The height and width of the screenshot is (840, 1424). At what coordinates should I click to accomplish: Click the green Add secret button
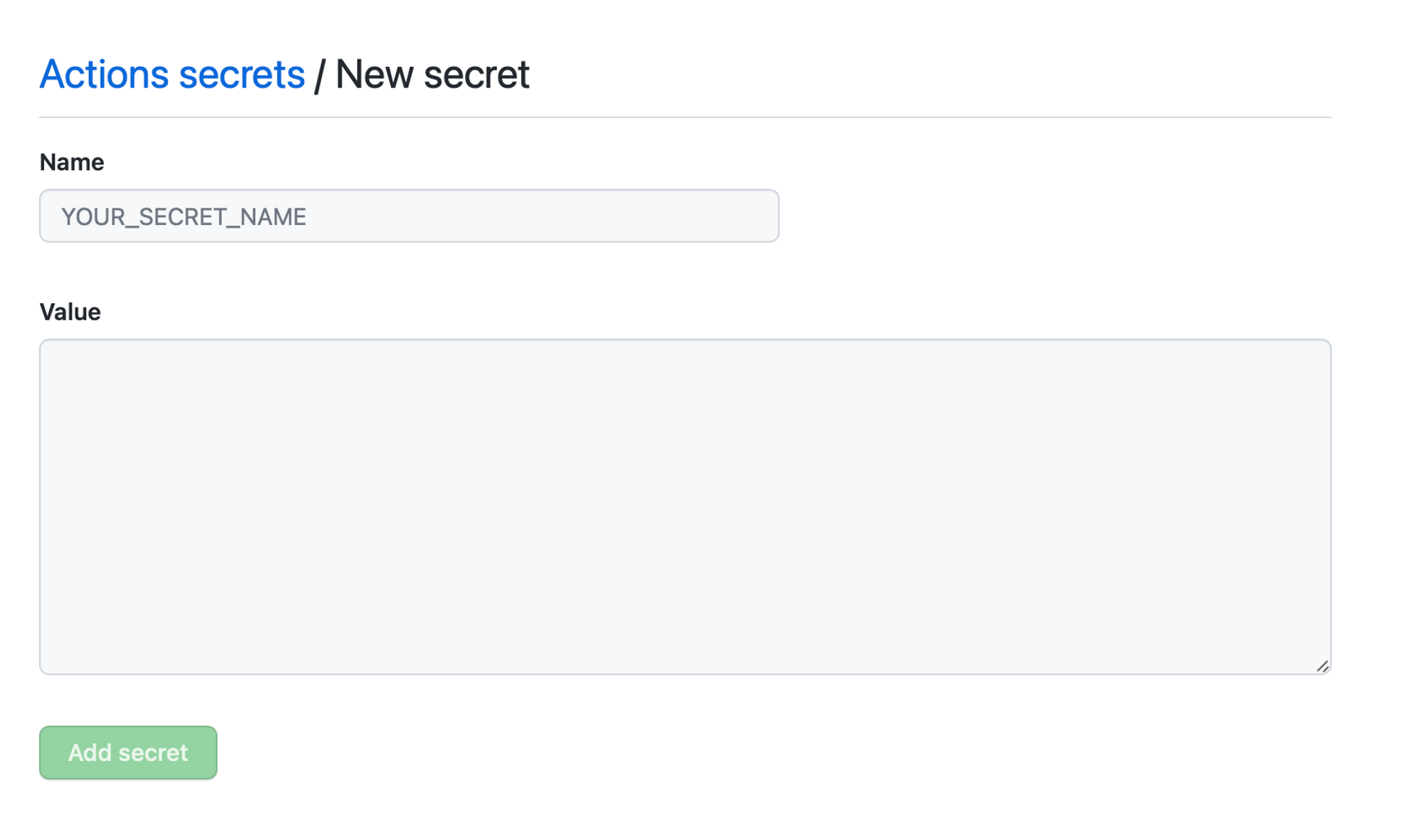pos(128,752)
